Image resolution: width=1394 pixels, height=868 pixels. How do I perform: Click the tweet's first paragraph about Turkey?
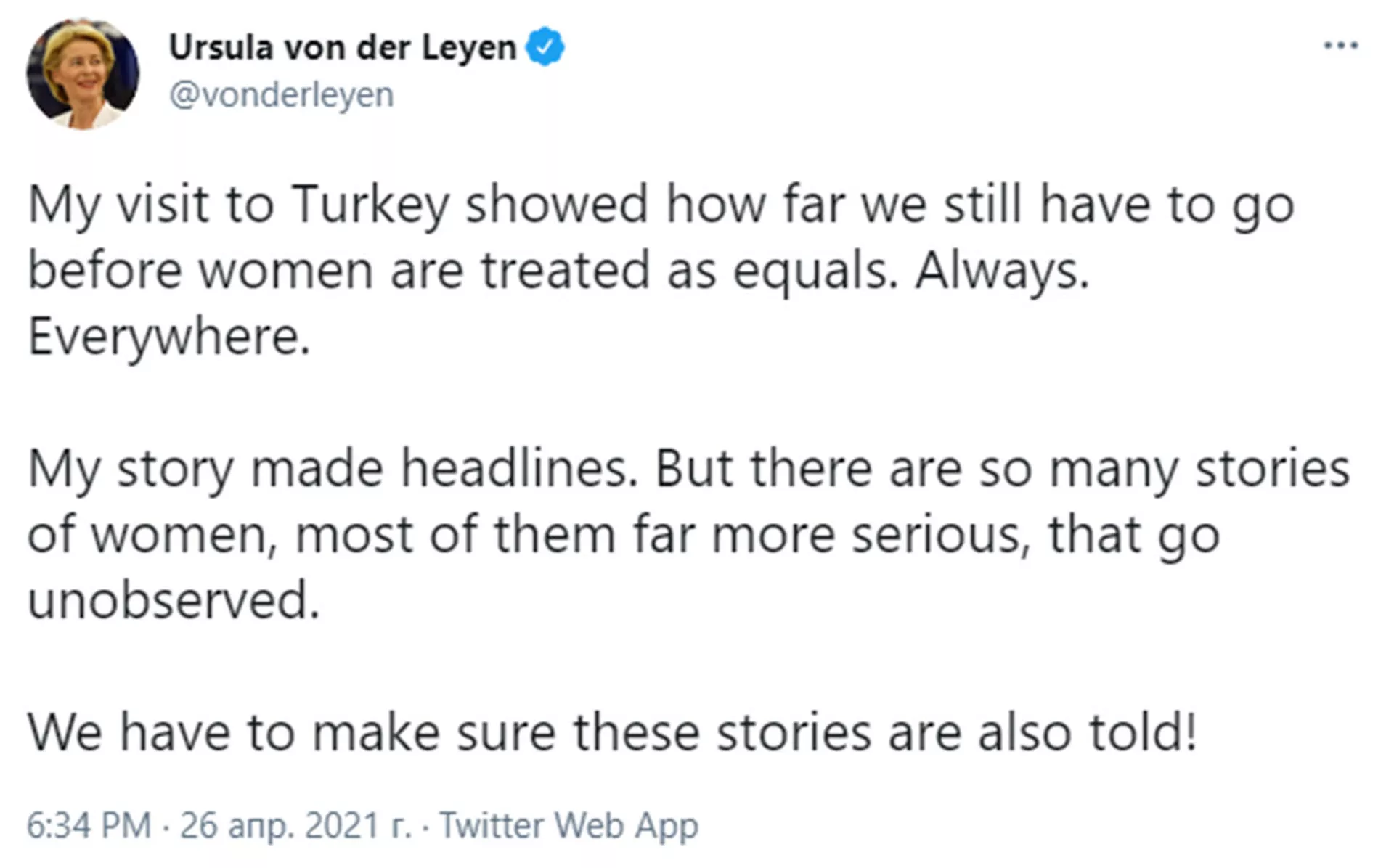coord(661,270)
